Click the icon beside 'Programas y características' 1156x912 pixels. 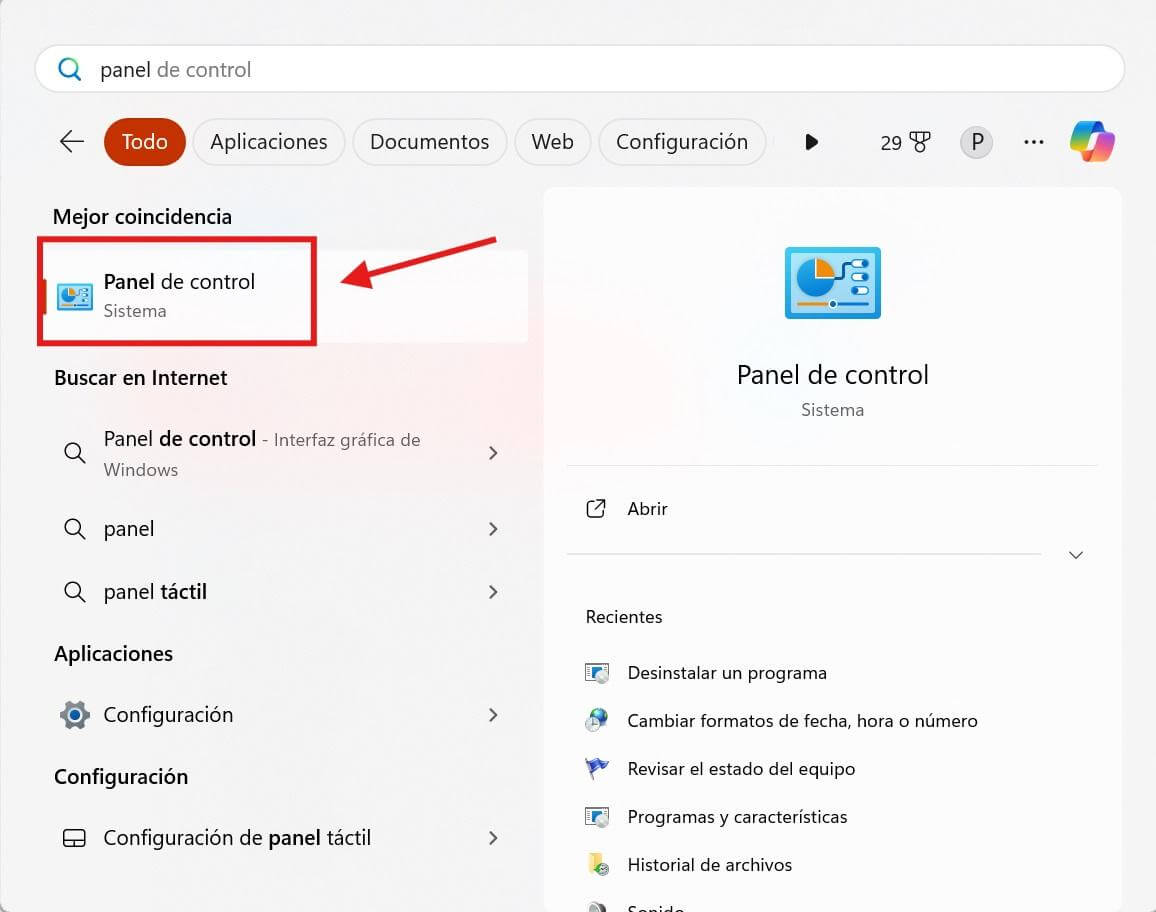point(597,817)
